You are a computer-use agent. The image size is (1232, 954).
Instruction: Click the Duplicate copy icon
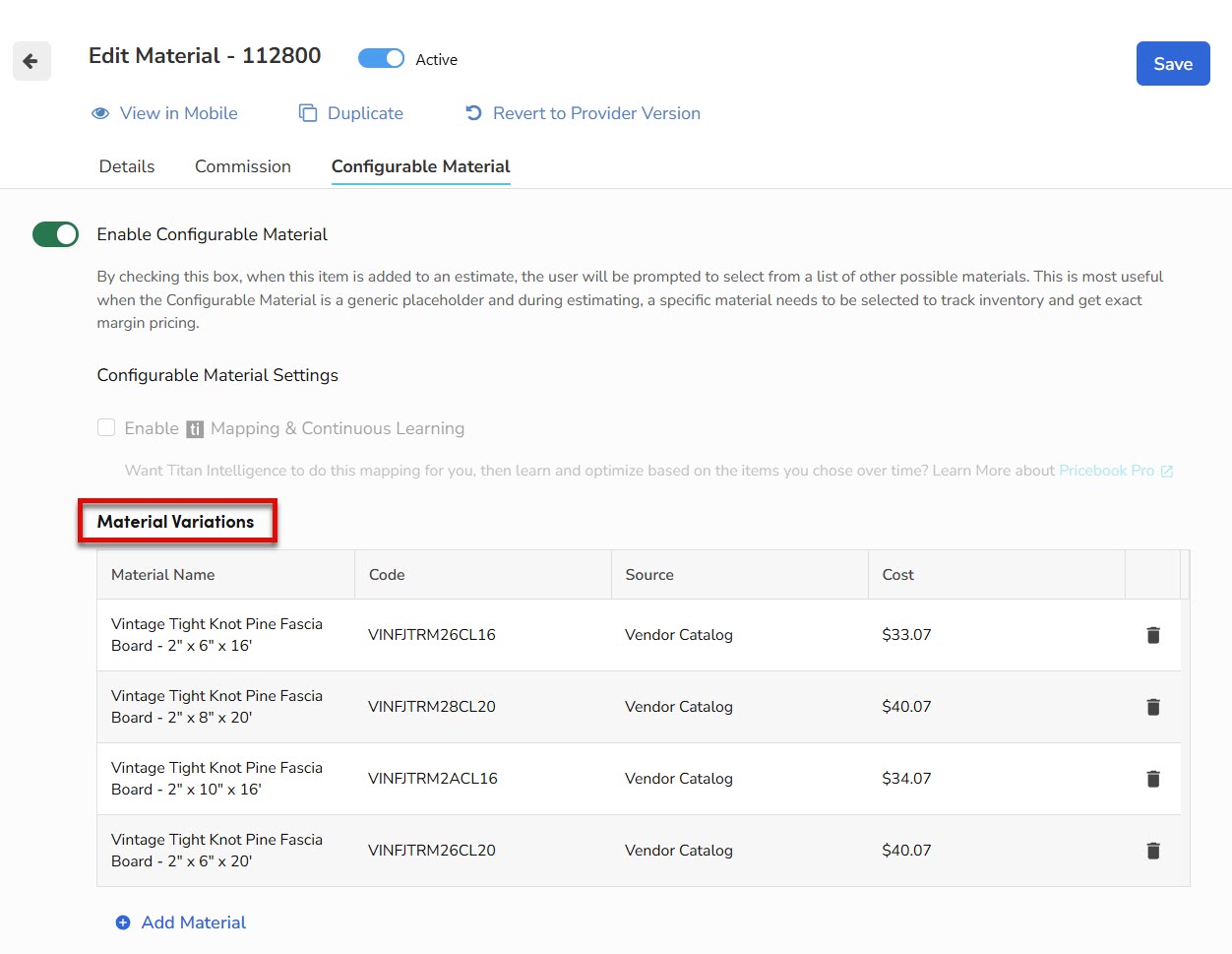click(x=308, y=113)
